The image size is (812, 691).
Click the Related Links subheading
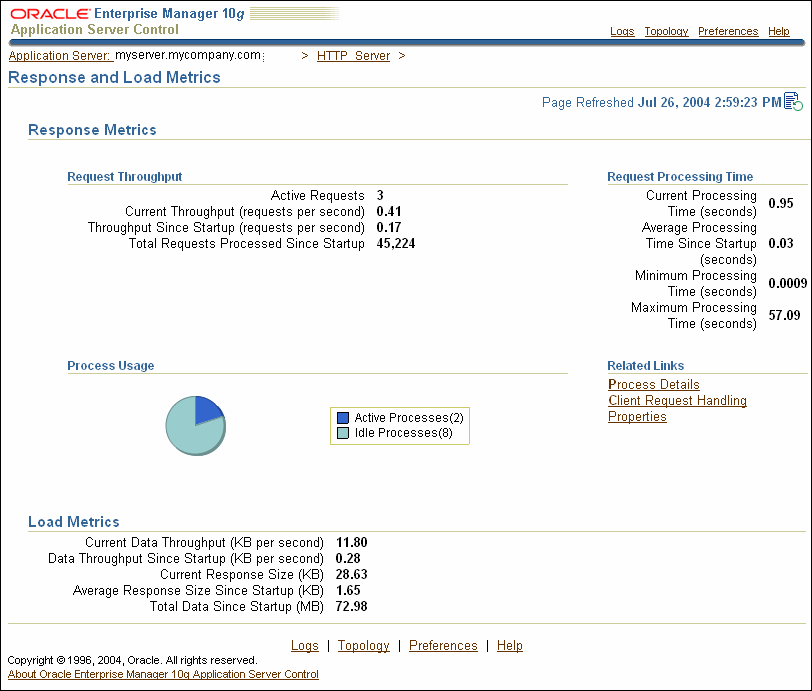646,366
